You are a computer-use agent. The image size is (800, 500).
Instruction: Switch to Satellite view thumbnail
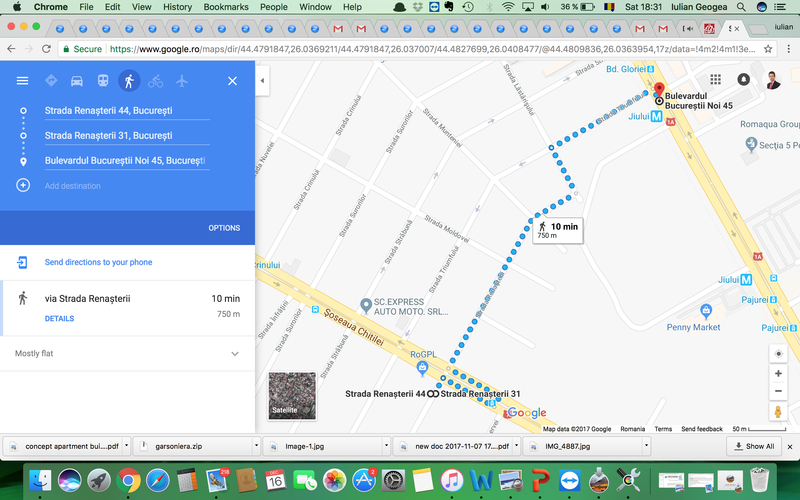tap(292, 395)
